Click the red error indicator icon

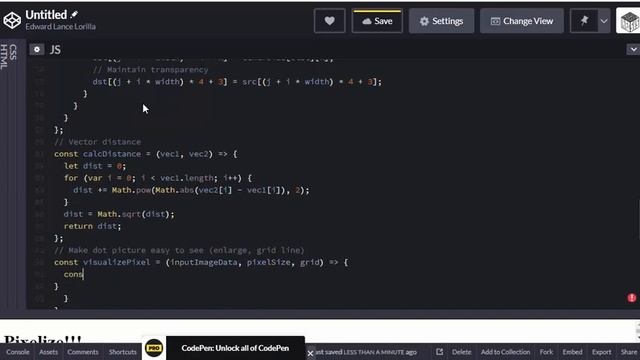point(631,298)
